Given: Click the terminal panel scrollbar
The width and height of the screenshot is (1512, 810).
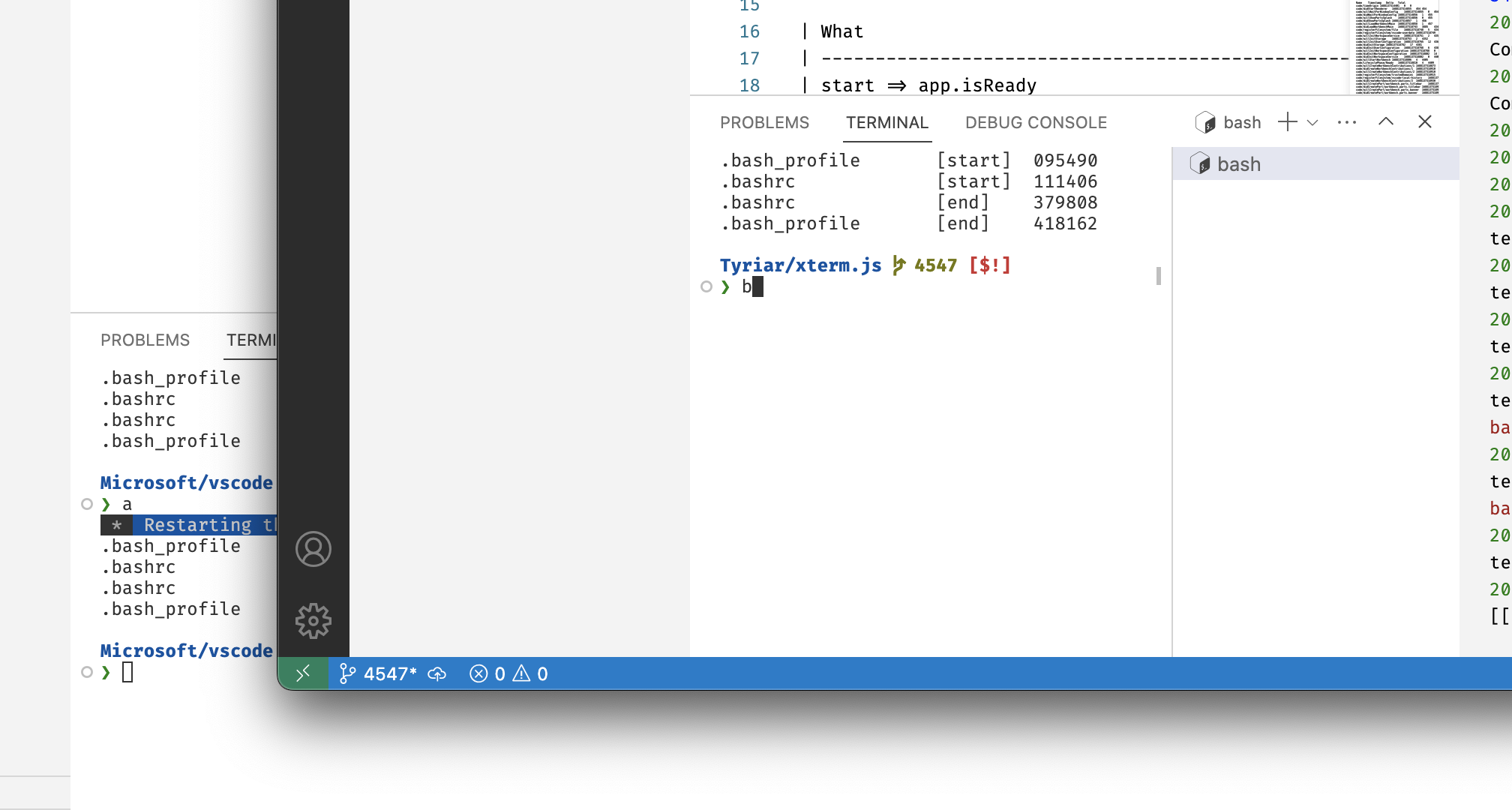Looking at the screenshot, I should click(1158, 277).
